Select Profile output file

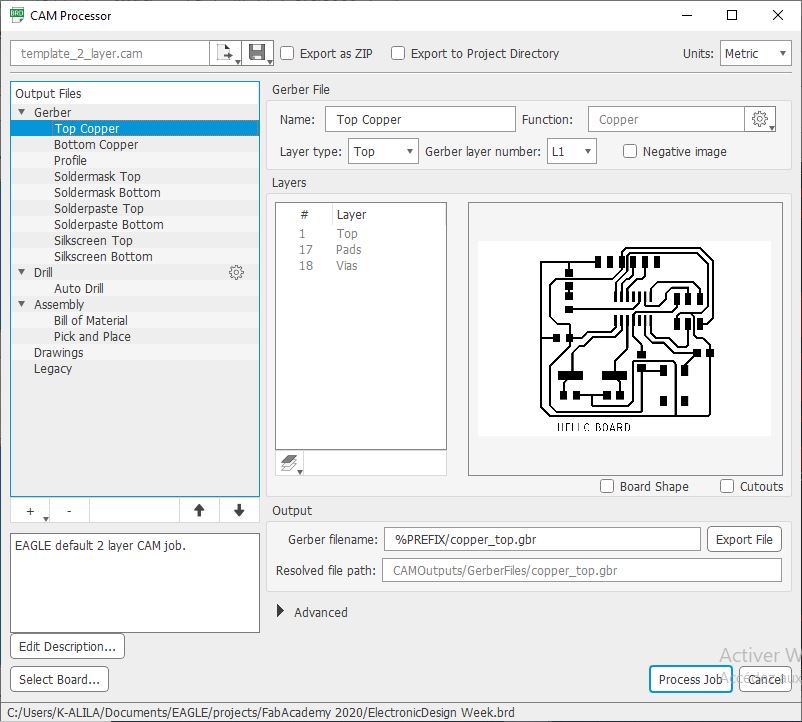point(135,161)
